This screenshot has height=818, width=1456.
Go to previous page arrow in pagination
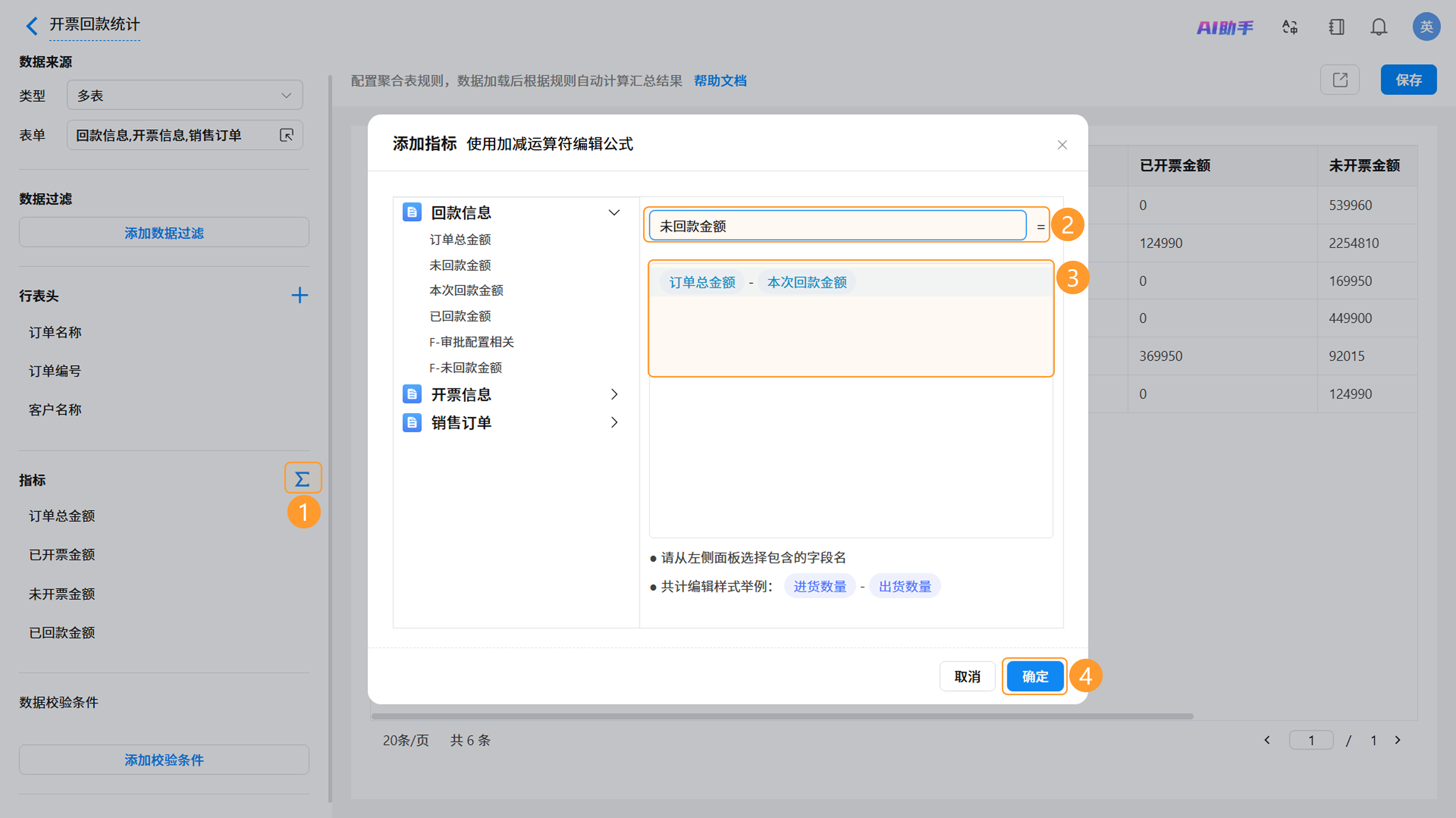click(x=1267, y=740)
